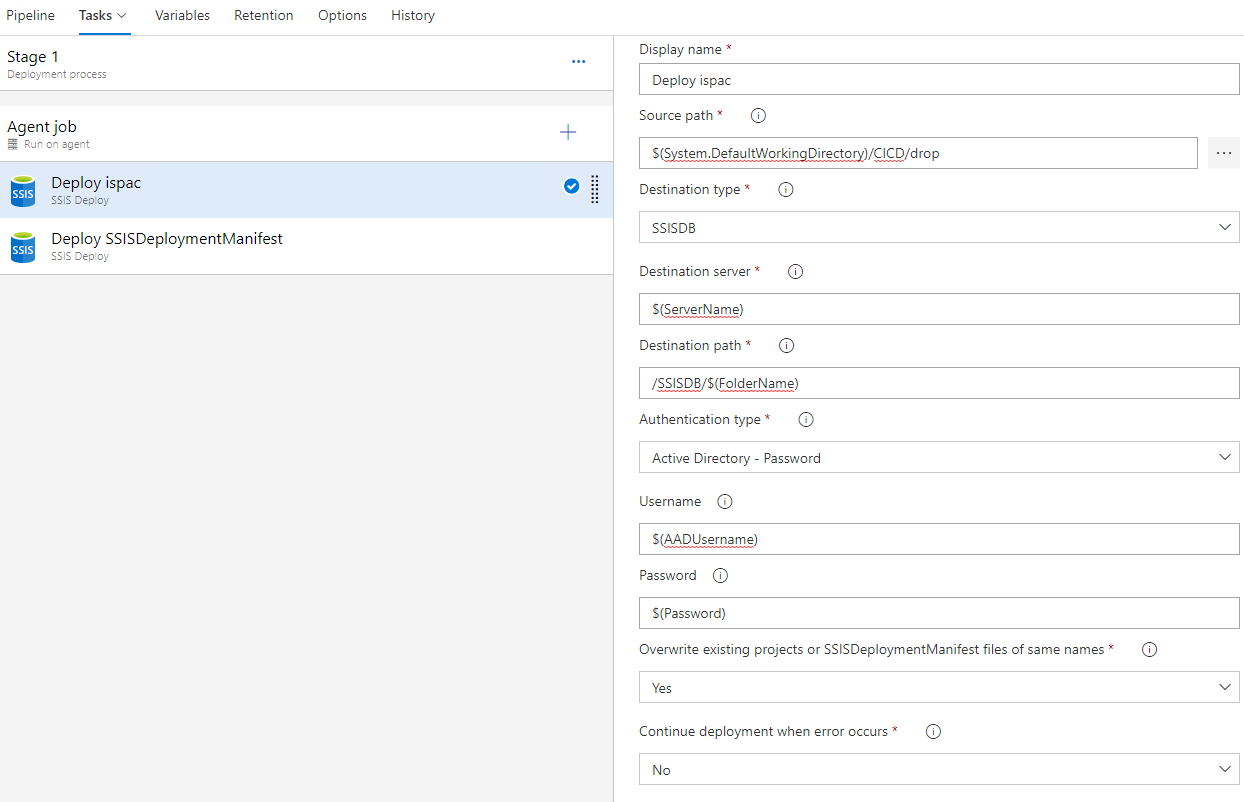The height and width of the screenshot is (802, 1244).
Task: Click the plus icon to add a task
Action: [x=567, y=131]
